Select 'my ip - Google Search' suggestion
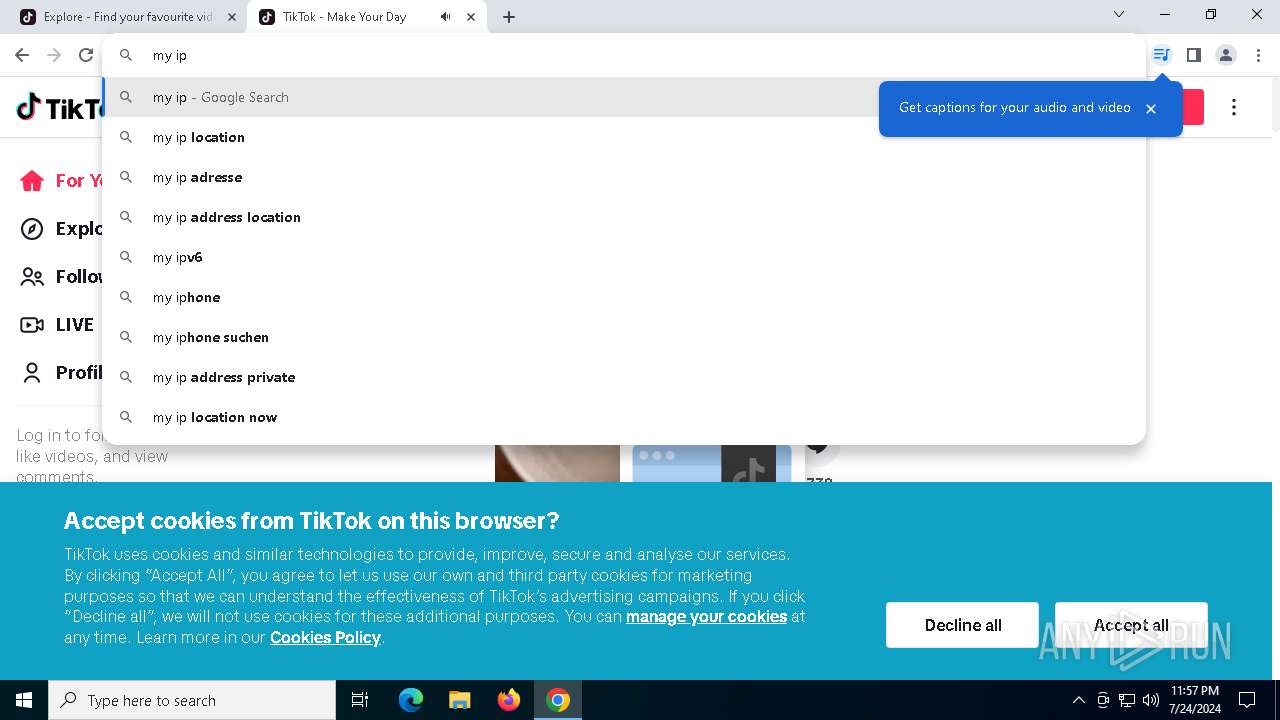 [623, 97]
